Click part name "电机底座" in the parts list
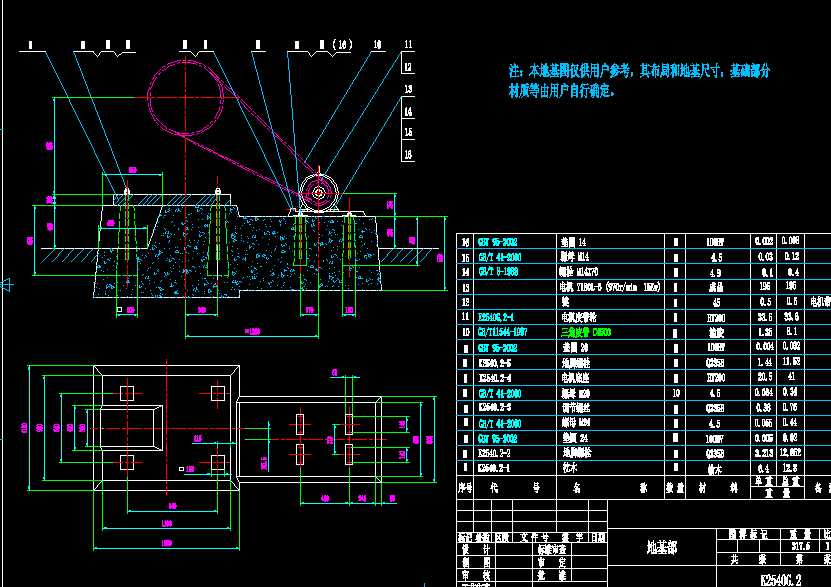 pos(576,378)
